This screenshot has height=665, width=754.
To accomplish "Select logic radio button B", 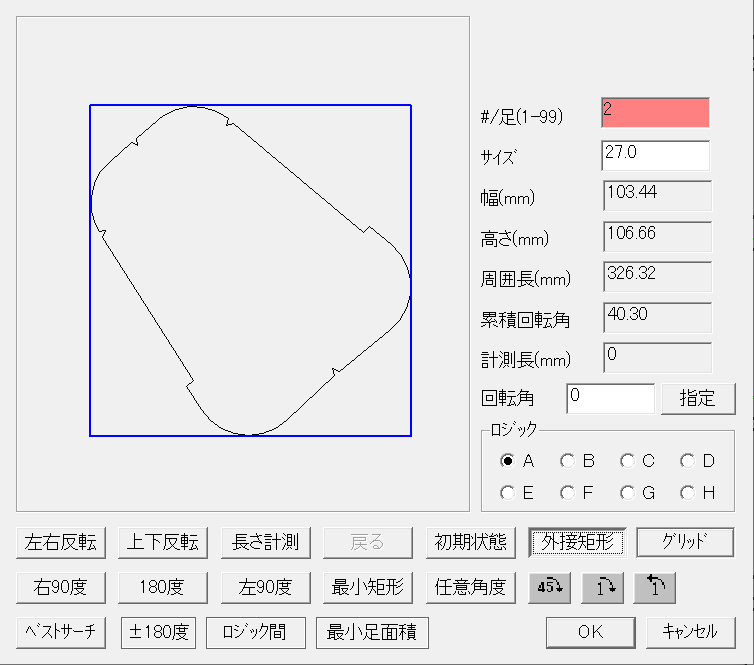I will (567, 461).
